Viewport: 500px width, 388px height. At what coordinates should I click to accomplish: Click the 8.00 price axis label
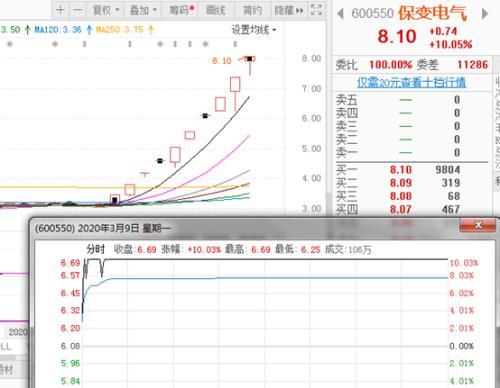pyautogui.click(x=311, y=59)
